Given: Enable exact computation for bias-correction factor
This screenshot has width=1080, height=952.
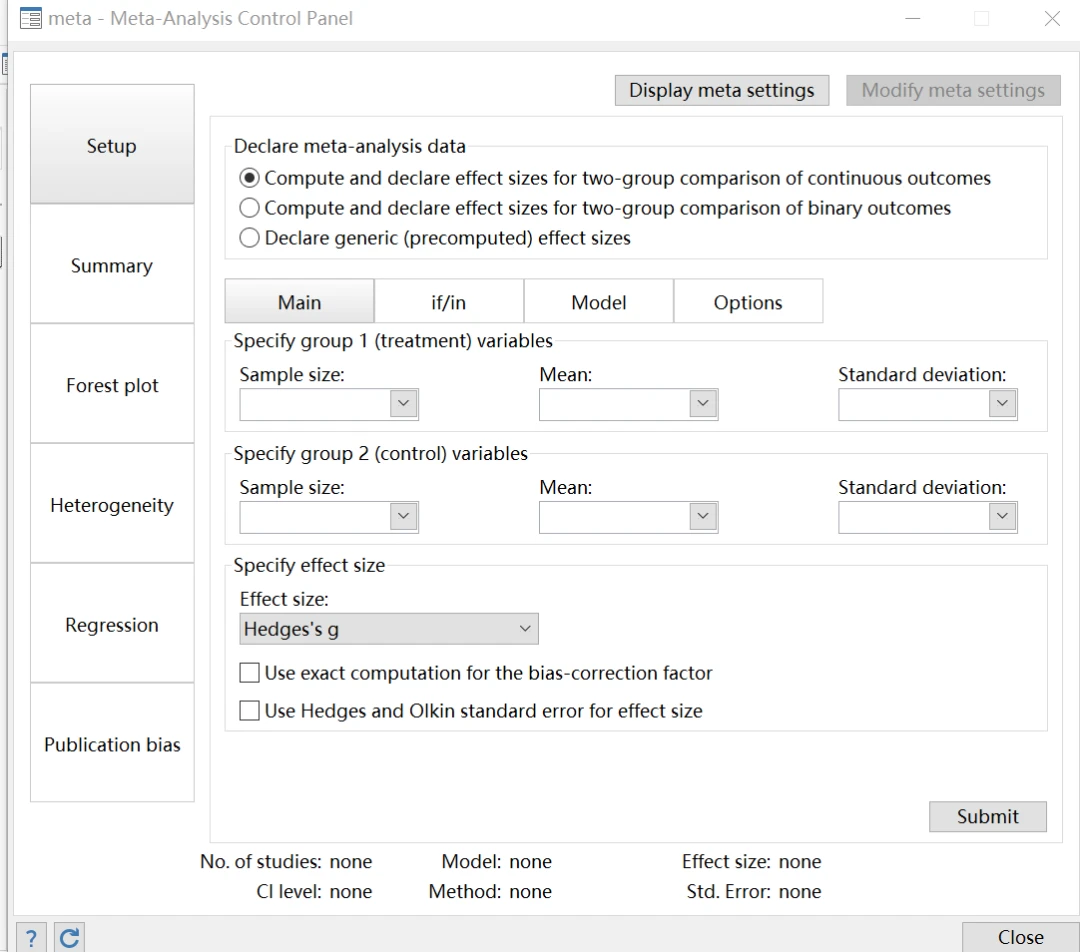Looking at the screenshot, I should click(250, 673).
